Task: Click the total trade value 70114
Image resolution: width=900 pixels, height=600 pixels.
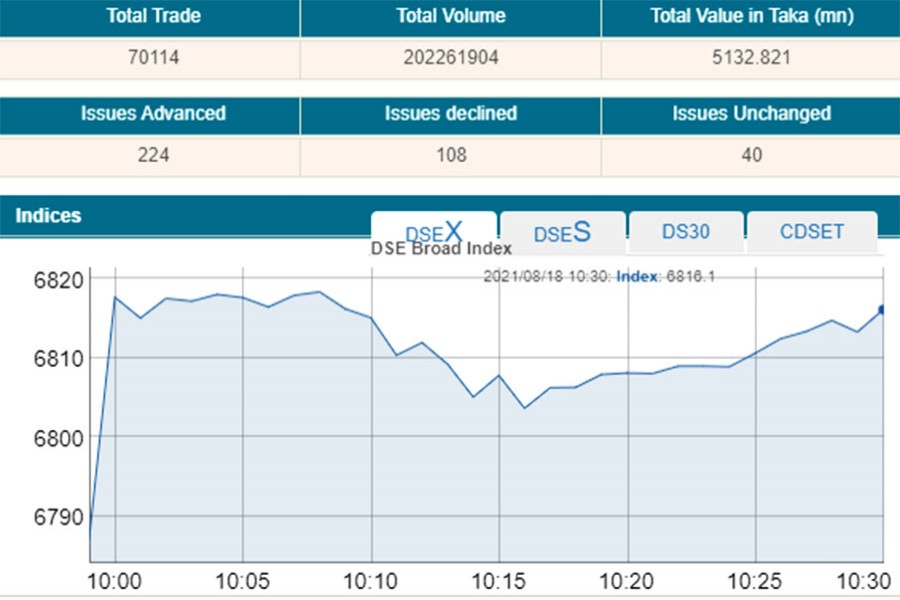Action: 150,58
